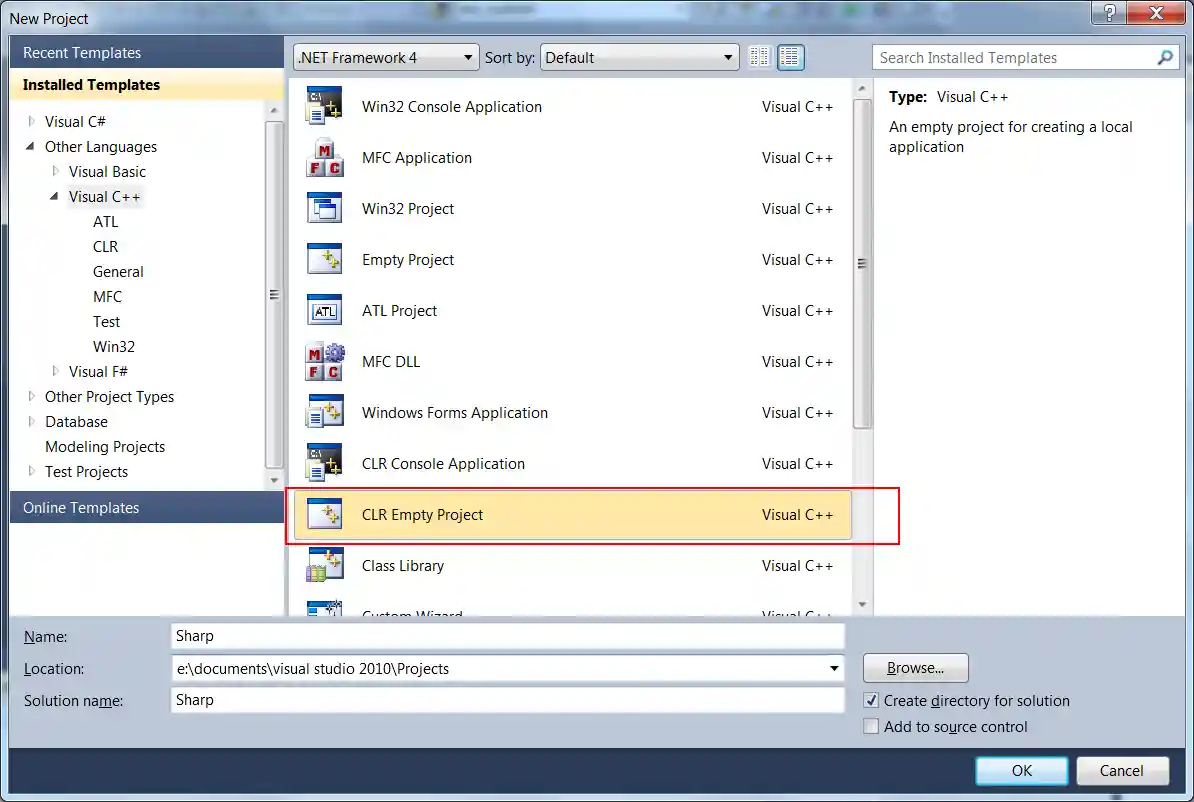Click the search magnifier icon
Viewport: 1194px width, 802px height.
1164,57
